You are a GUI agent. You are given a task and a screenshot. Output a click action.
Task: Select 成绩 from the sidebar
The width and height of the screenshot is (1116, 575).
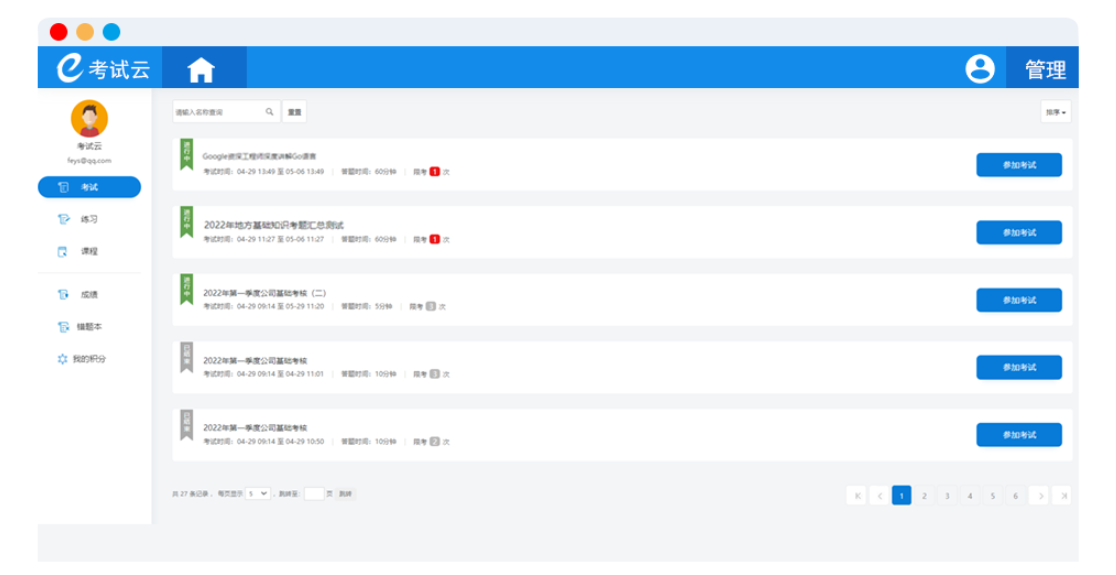coord(88,295)
